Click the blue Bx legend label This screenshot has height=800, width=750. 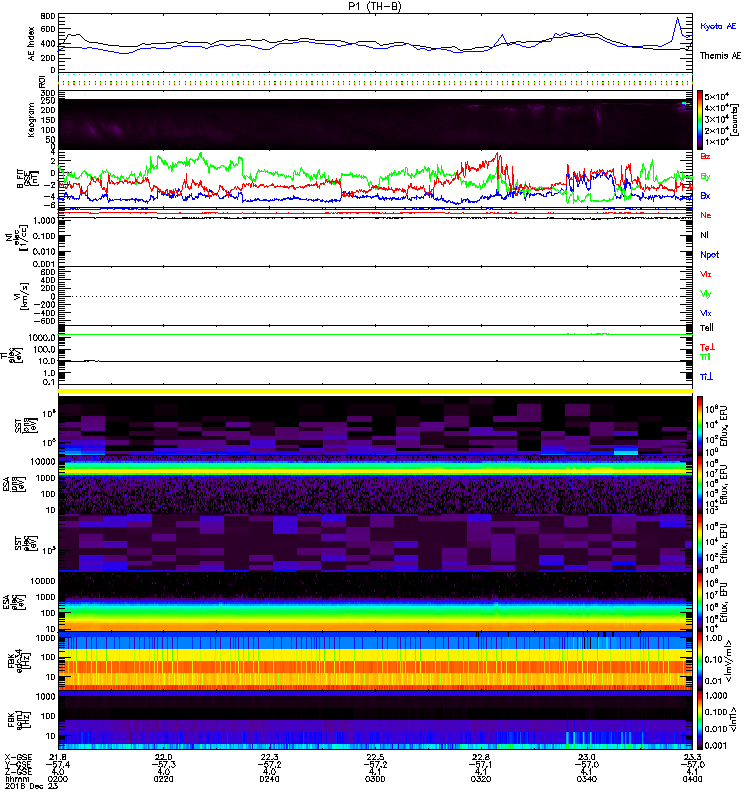point(705,195)
